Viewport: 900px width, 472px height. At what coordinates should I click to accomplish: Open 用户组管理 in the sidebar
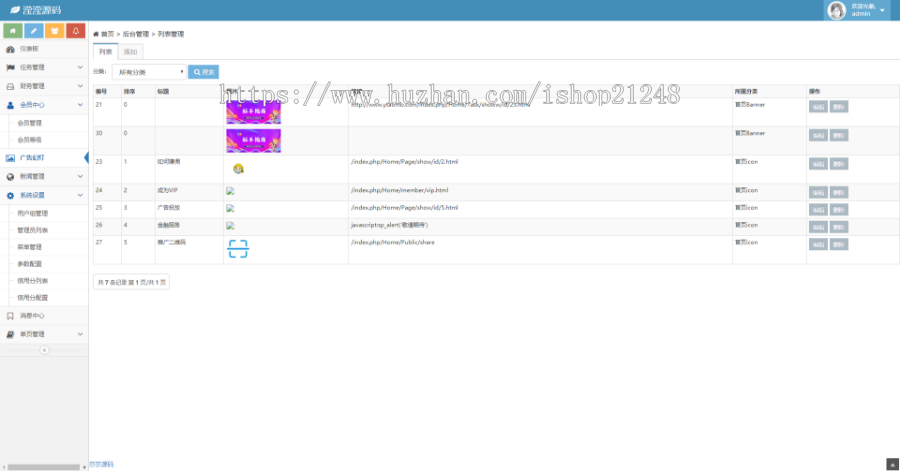point(33,214)
